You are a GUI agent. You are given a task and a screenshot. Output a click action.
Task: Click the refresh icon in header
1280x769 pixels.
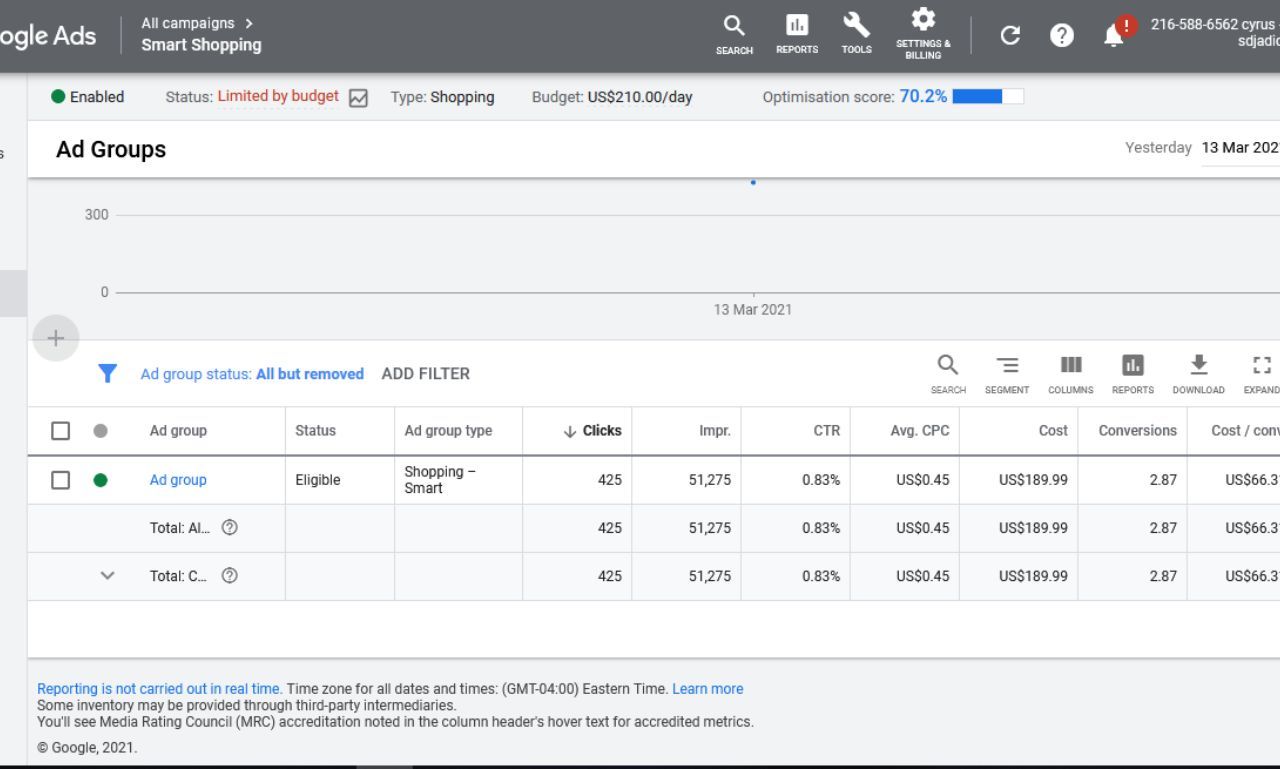[x=1010, y=36]
